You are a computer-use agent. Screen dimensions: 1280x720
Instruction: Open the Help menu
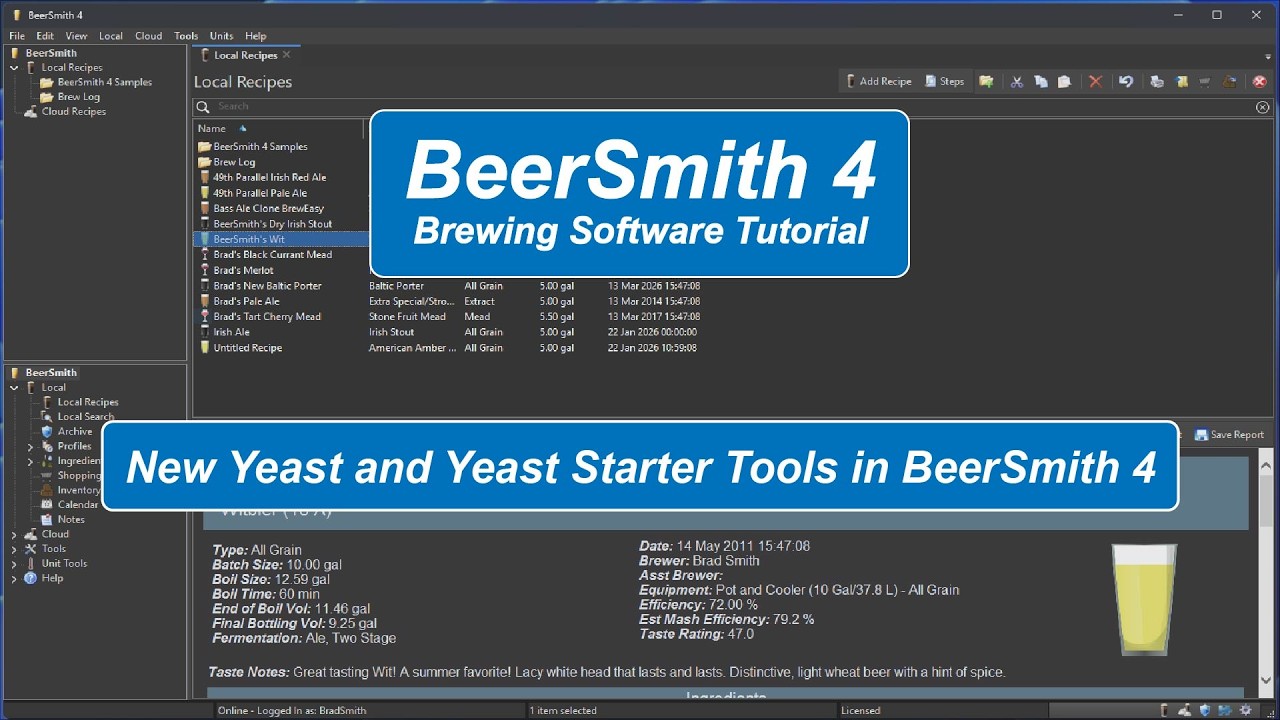coord(256,36)
